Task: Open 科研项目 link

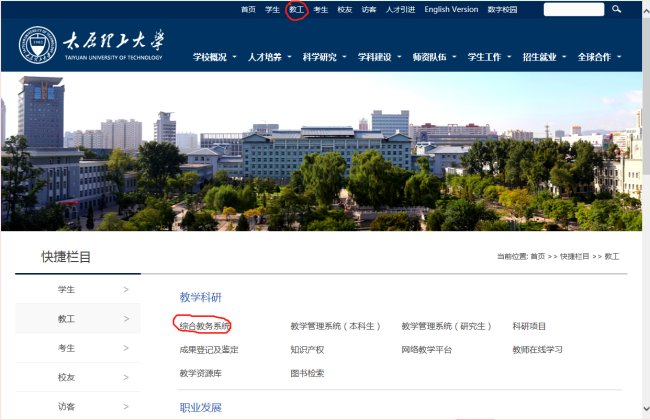Action: tap(529, 326)
